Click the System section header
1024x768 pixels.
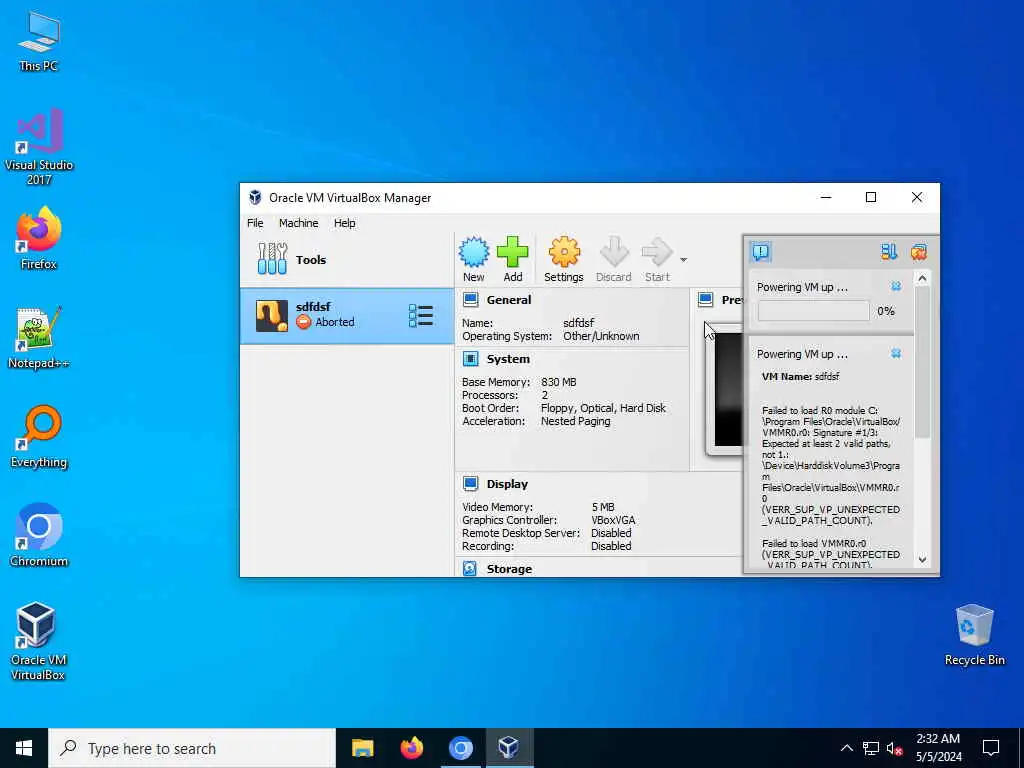tap(508, 359)
